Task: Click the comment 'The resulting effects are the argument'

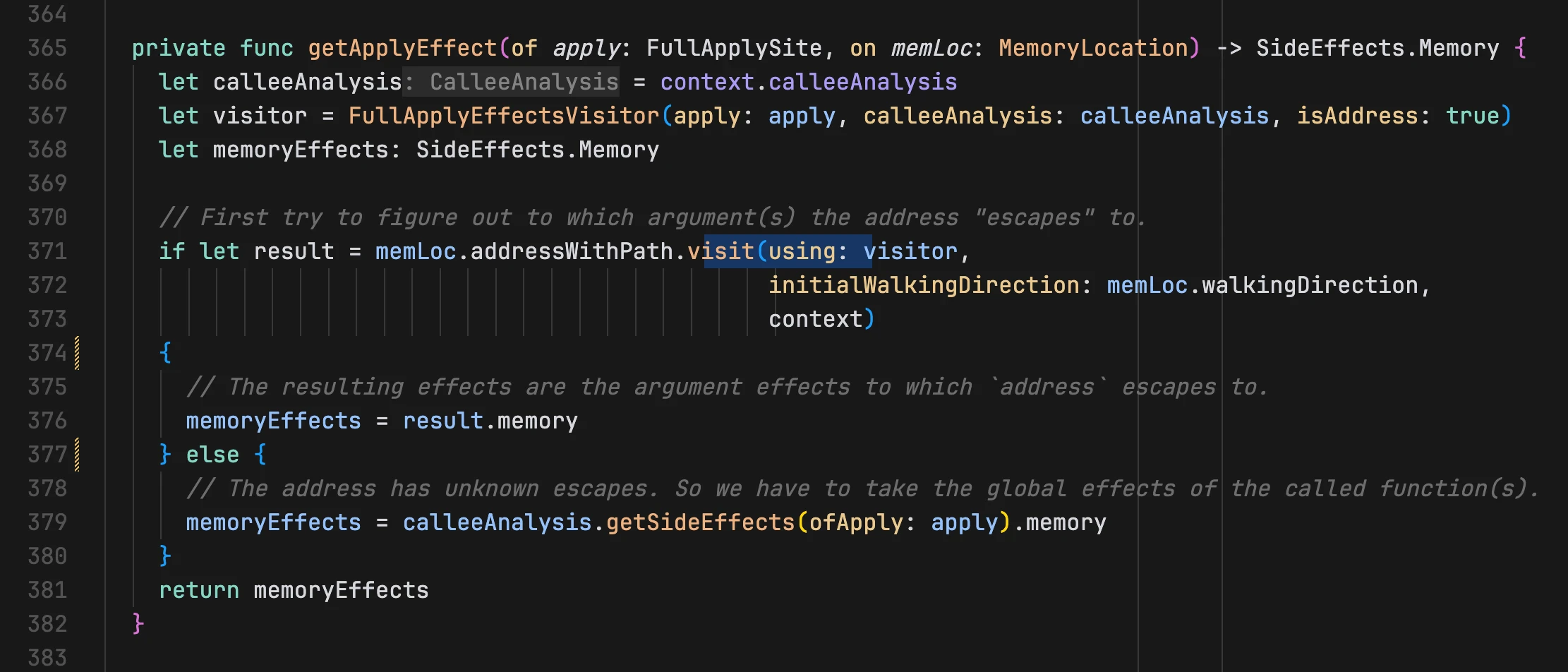Action: [x=728, y=387]
